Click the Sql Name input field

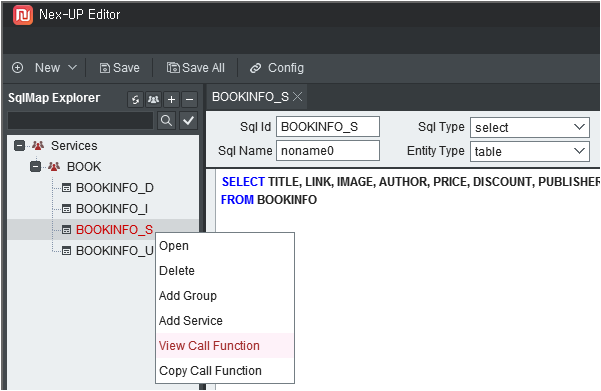(x=328, y=151)
